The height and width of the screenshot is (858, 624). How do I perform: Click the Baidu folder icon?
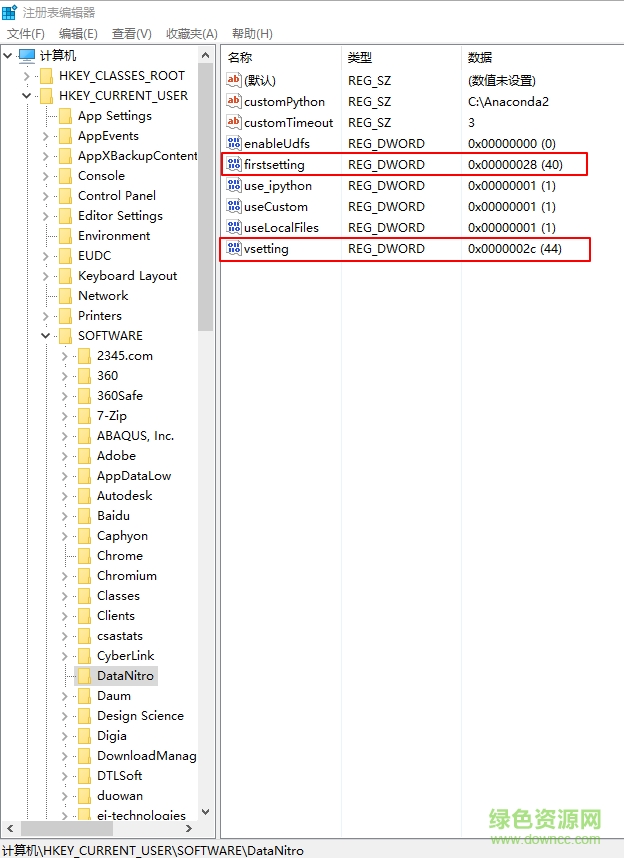coord(84,516)
